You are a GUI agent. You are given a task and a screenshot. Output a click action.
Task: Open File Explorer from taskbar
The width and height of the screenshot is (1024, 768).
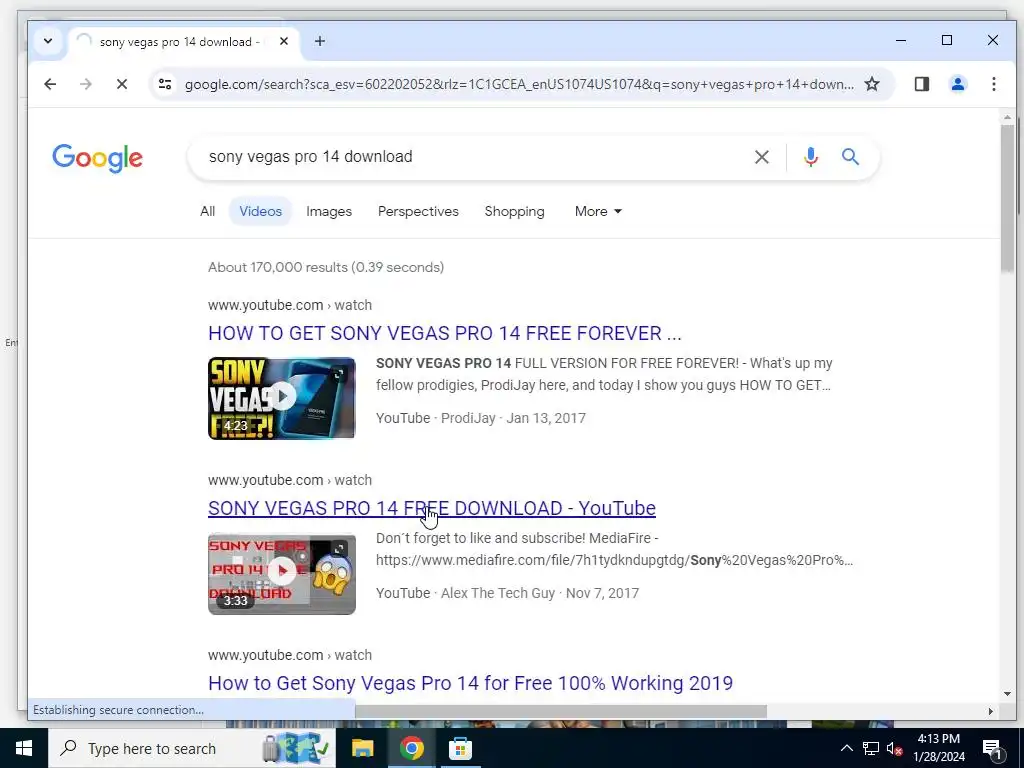(x=362, y=748)
